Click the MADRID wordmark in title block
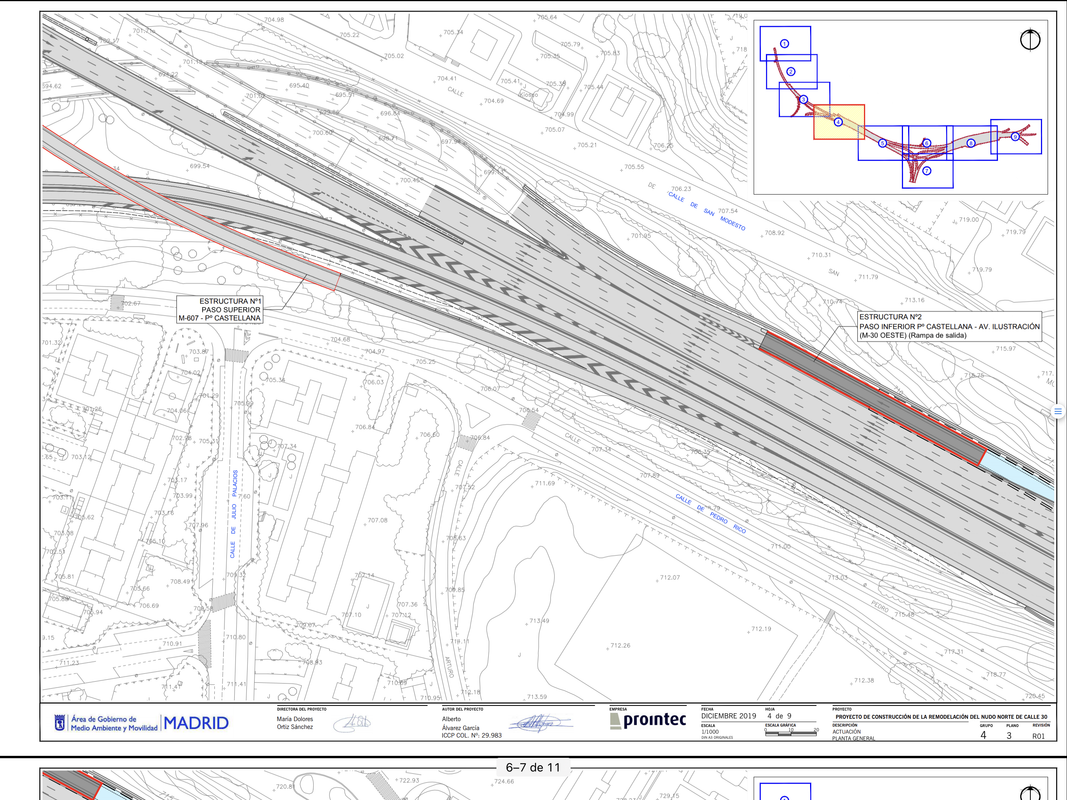This screenshot has height=800, width=1067. tap(196, 723)
